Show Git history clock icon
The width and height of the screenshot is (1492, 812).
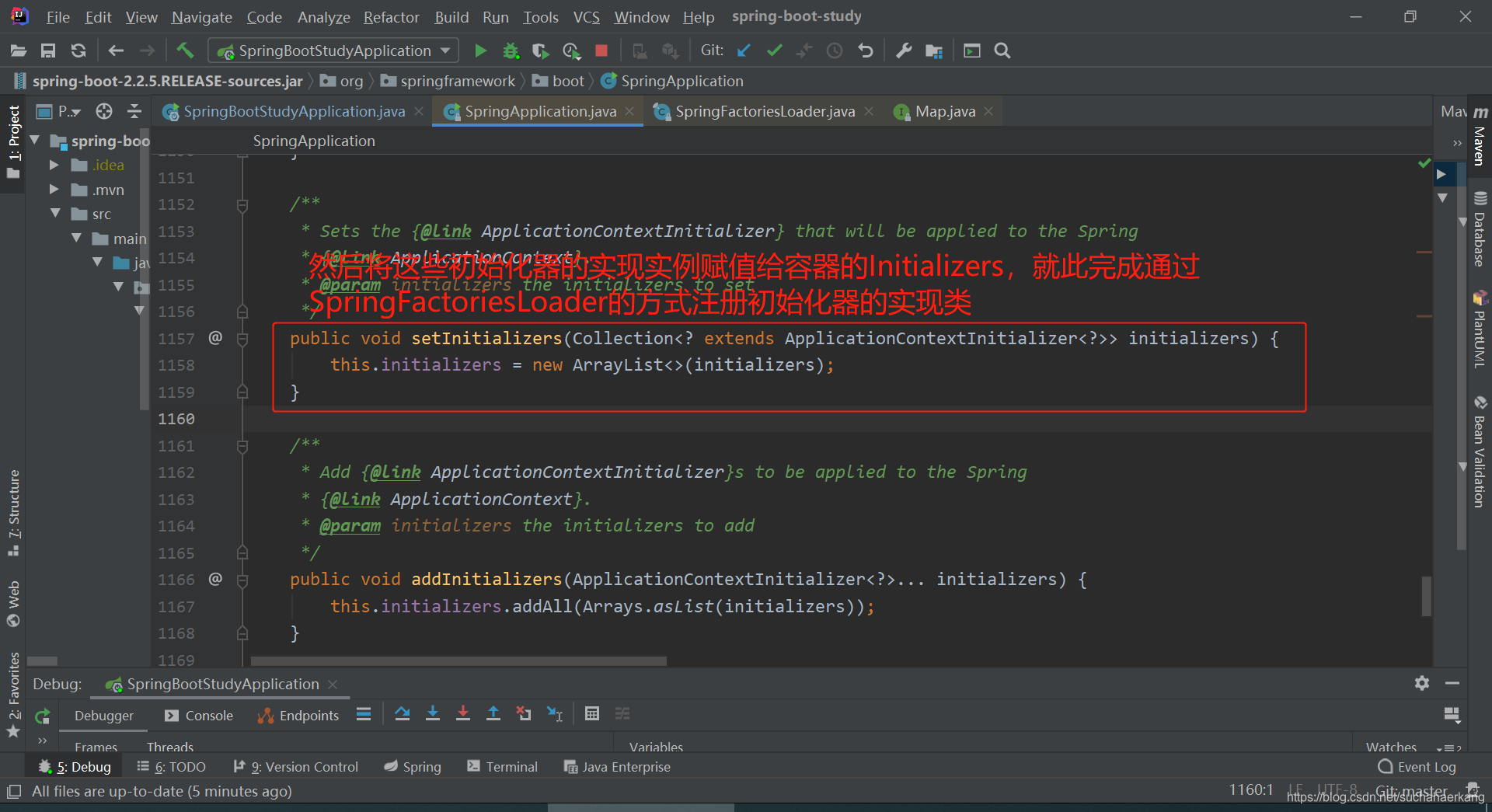pos(835,51)
